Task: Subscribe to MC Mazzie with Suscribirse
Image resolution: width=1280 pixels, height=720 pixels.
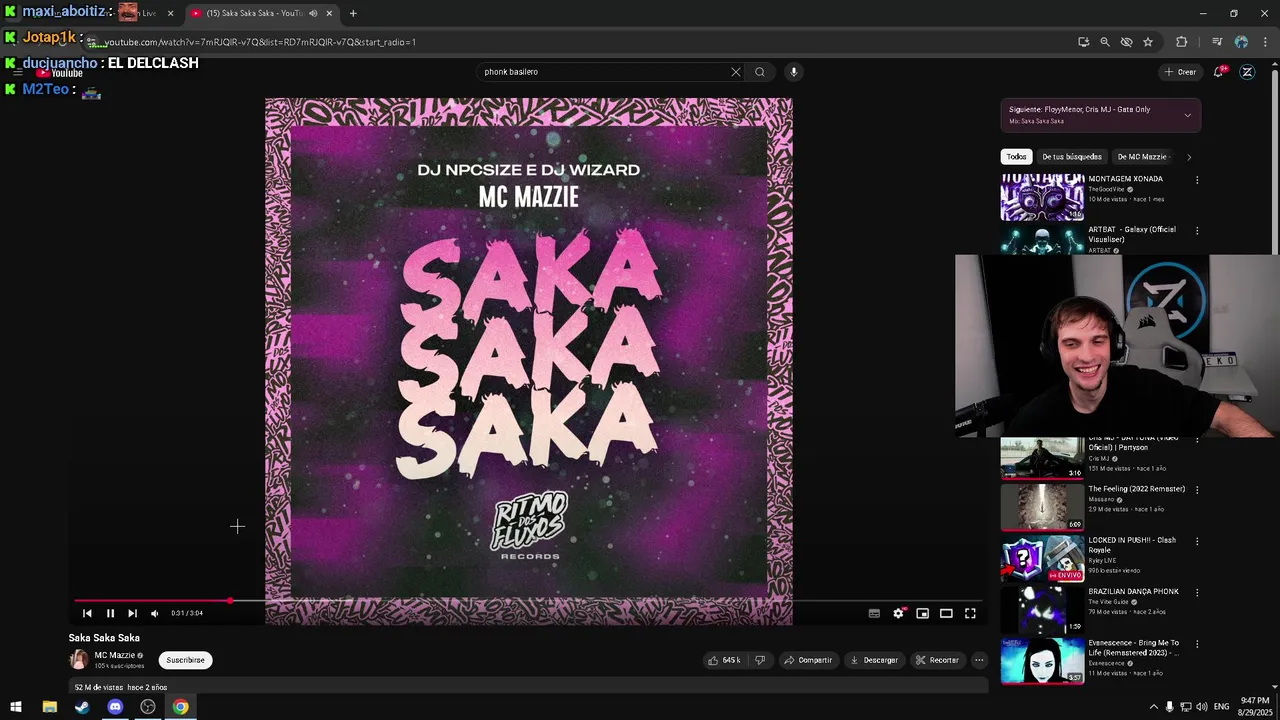Action: coord(185,660)
